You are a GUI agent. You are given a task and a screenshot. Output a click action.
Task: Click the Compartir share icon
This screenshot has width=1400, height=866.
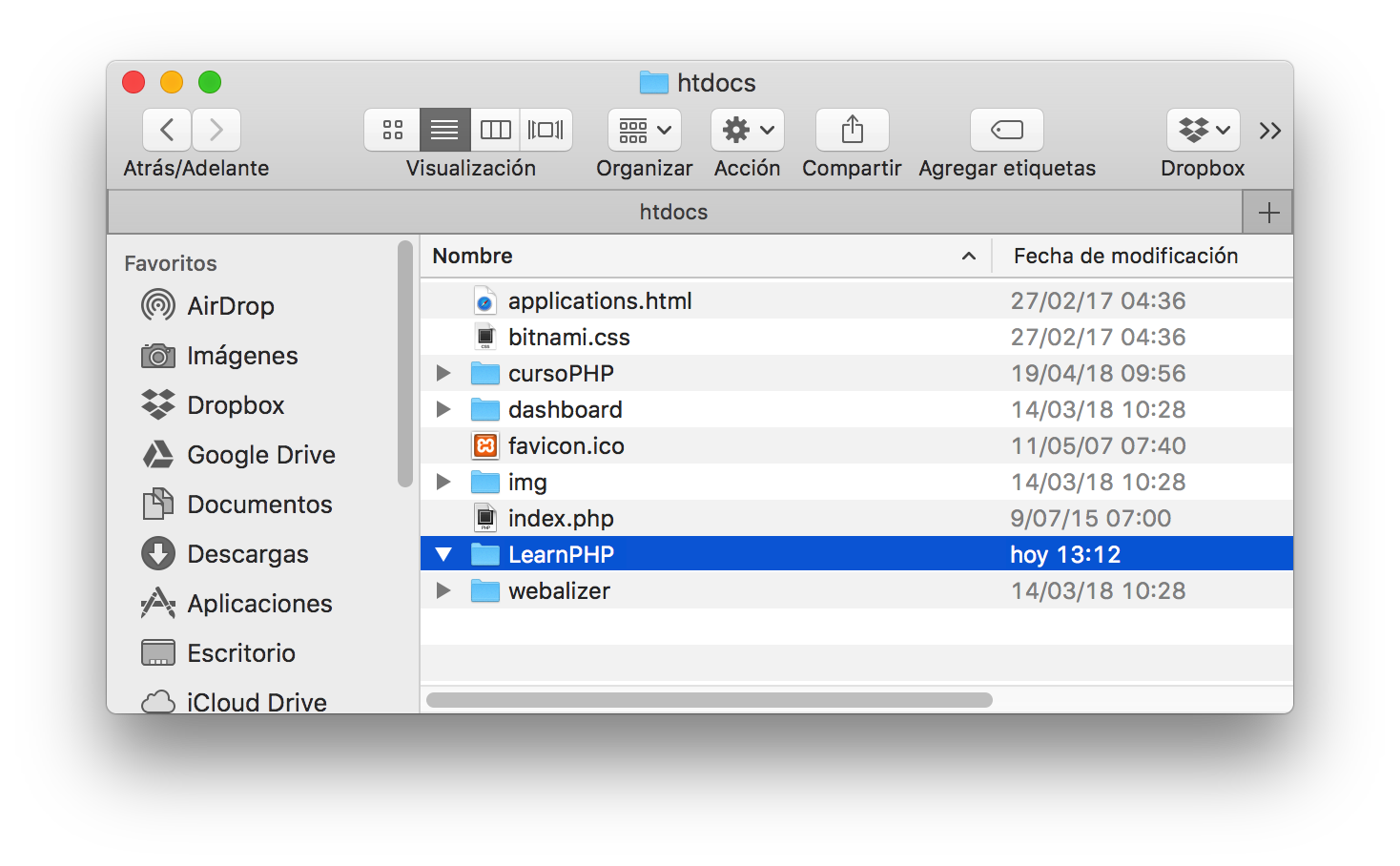[x=853, y=130]
